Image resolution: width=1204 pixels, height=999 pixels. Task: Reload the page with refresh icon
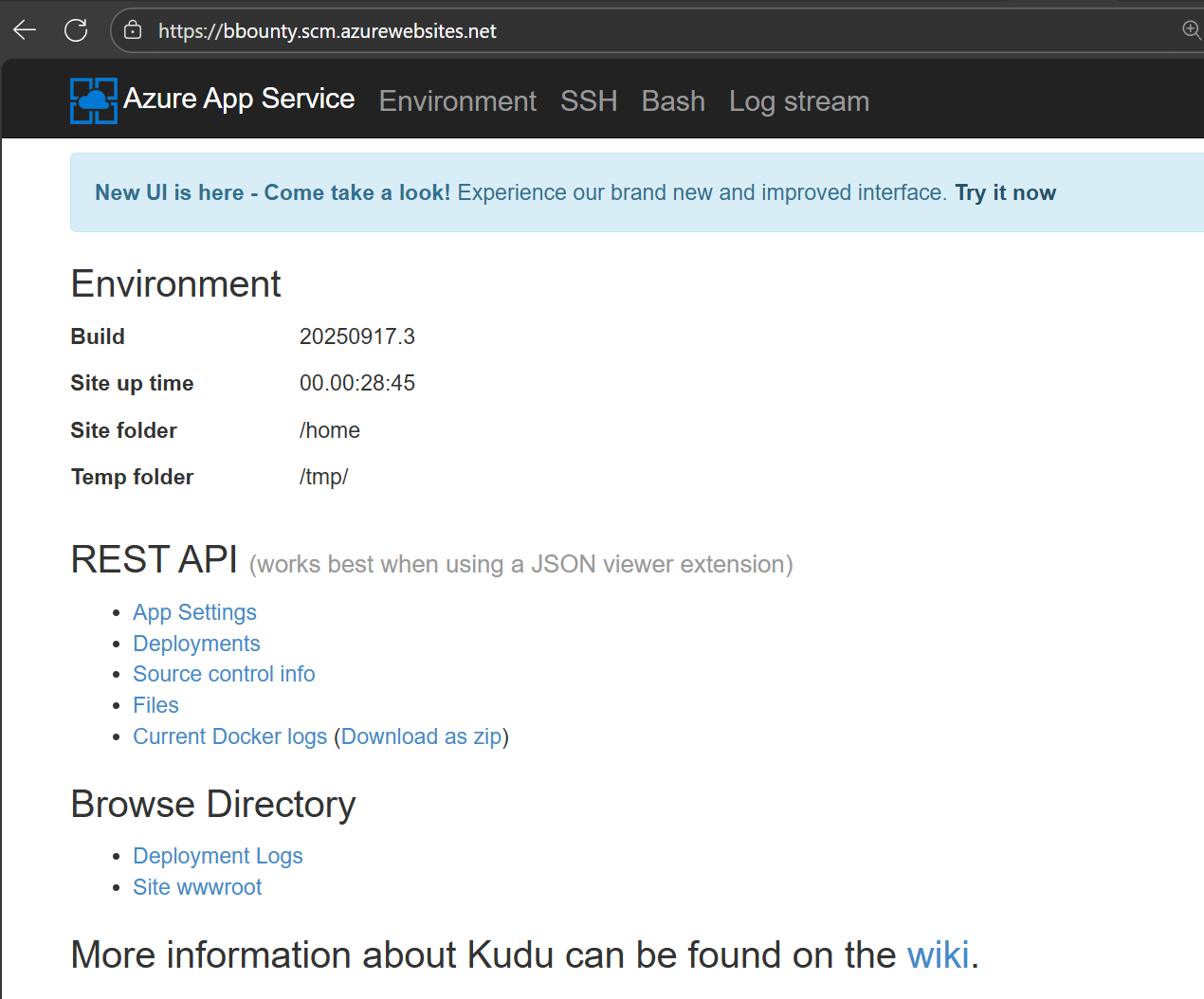tap(76, 30)
